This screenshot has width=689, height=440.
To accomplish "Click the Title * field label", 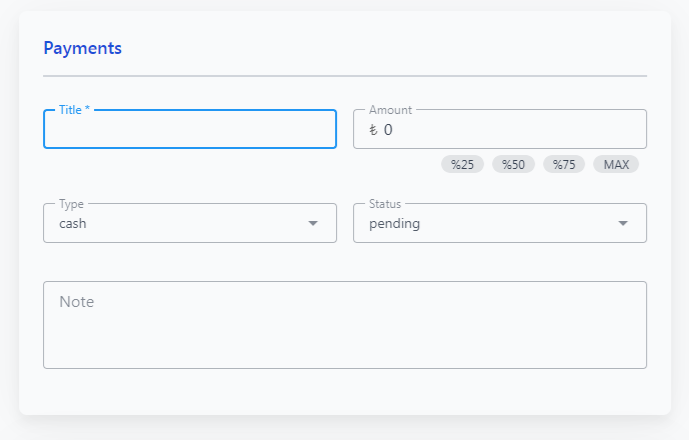I will [74, 110].
